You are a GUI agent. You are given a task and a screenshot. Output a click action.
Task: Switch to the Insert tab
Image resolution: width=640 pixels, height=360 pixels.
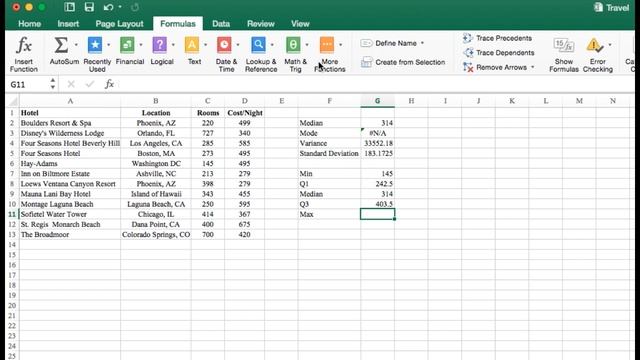(68, 24)
